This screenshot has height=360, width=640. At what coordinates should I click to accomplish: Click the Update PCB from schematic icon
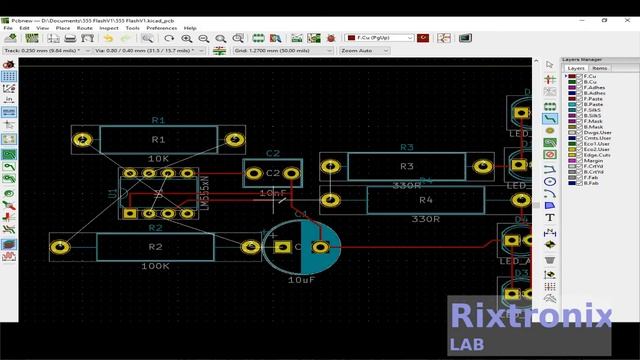click(x=314, y=38)
